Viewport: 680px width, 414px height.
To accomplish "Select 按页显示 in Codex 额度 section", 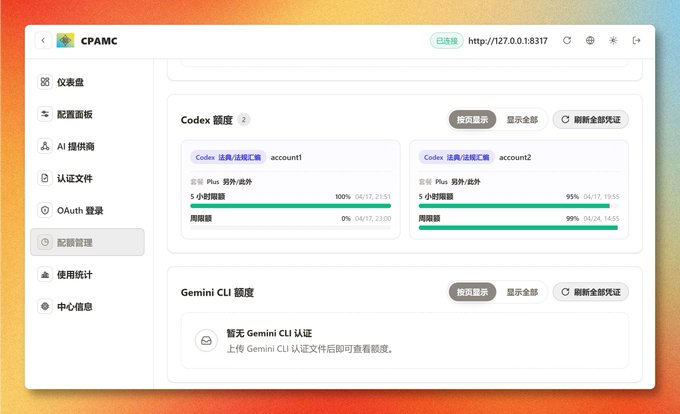I will pyautogui.click(x=472, y=120).
